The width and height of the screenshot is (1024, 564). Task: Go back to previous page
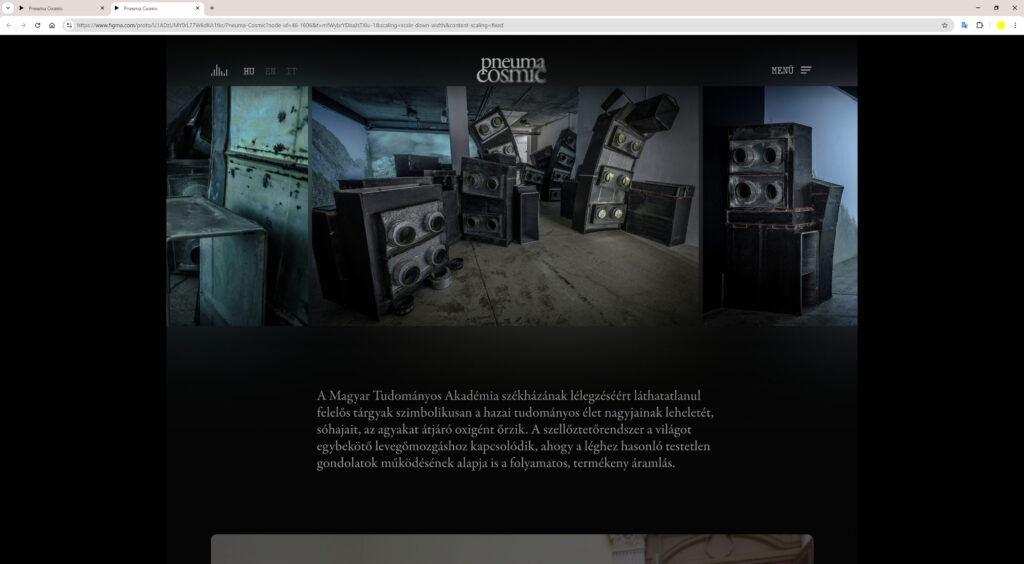pyautogui.click(x=9, y=25)
